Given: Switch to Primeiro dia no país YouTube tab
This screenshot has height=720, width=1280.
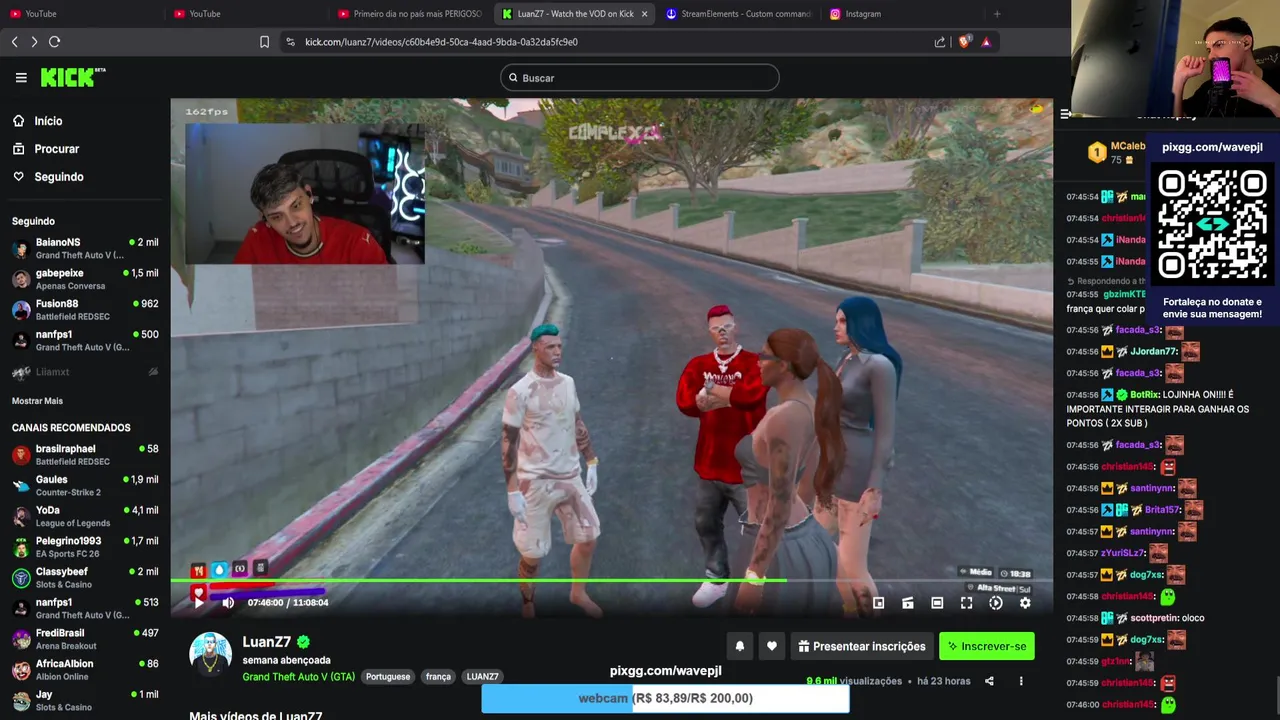Looking at the screenshot, I should (x=410, y=14).
